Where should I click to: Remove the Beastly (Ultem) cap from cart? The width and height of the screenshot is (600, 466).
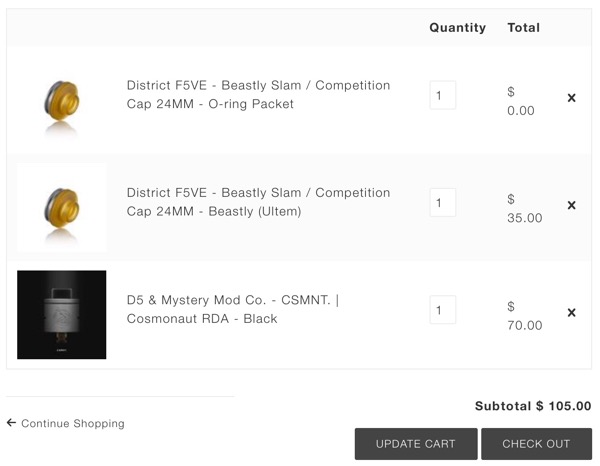pyautogui.click(x=571, y=205)
